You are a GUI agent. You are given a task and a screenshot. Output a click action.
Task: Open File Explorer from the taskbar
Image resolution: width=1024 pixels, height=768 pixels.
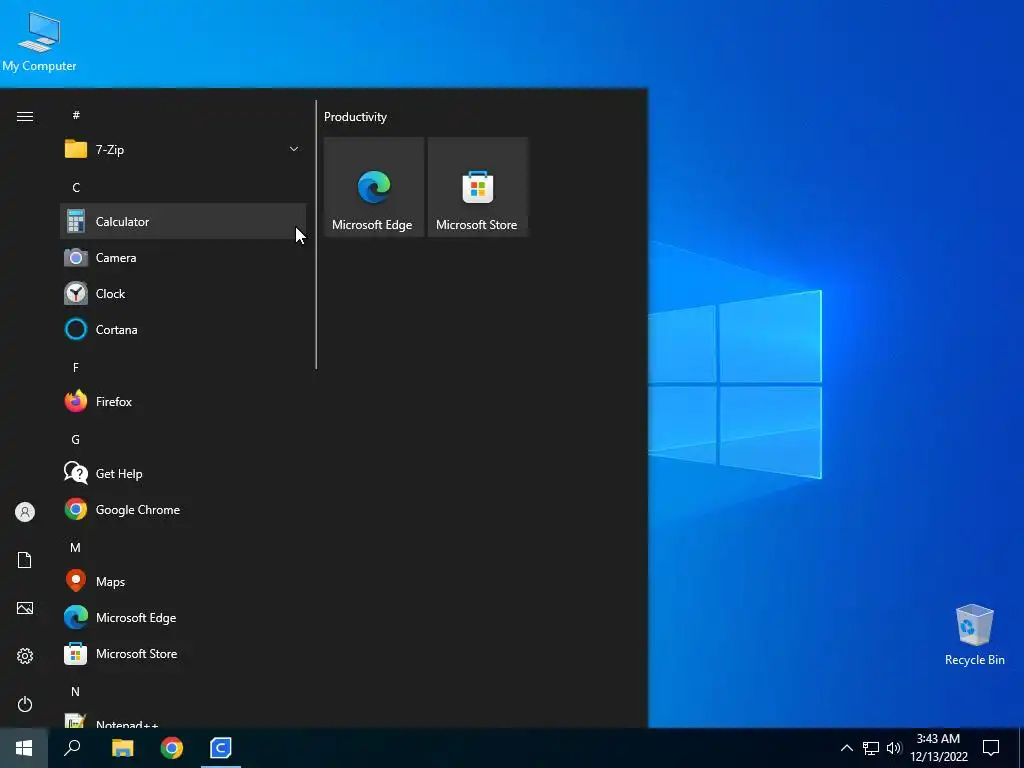(x=122, y=748)
